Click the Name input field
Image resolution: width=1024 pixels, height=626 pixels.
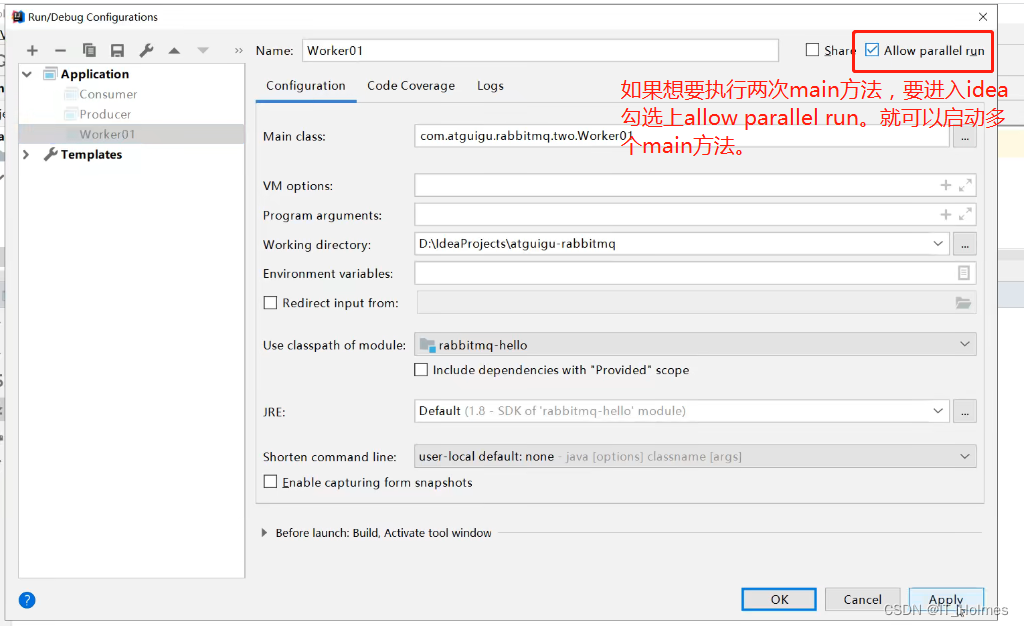click(x=540, y=50)
